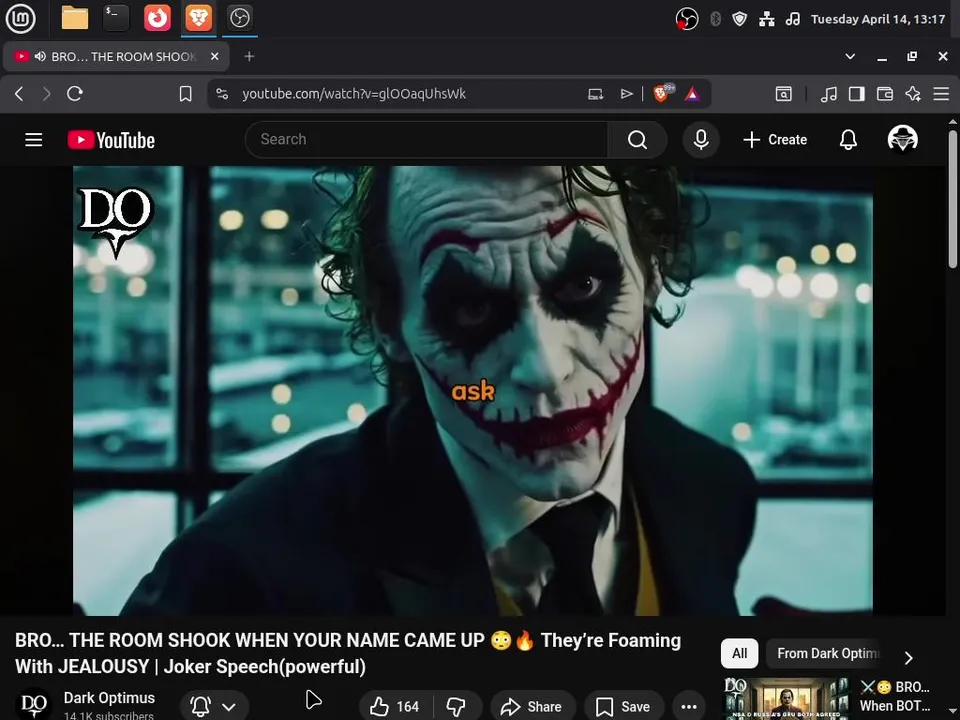Select the All filter chip
960x720 pixels.
740,653
